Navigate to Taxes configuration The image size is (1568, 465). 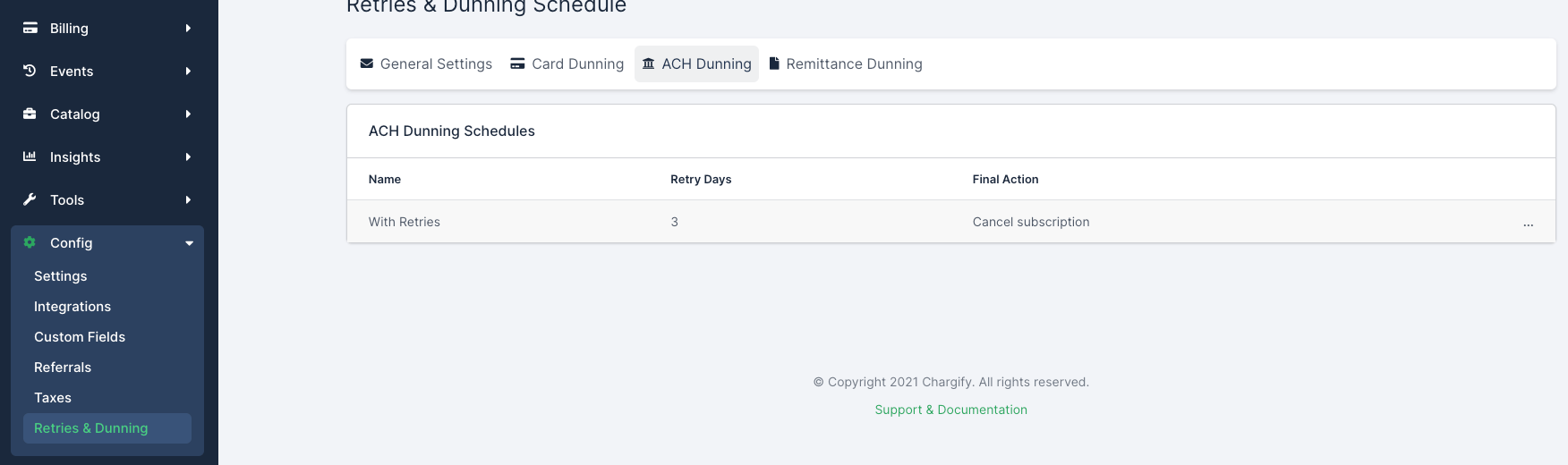point(53,398)
